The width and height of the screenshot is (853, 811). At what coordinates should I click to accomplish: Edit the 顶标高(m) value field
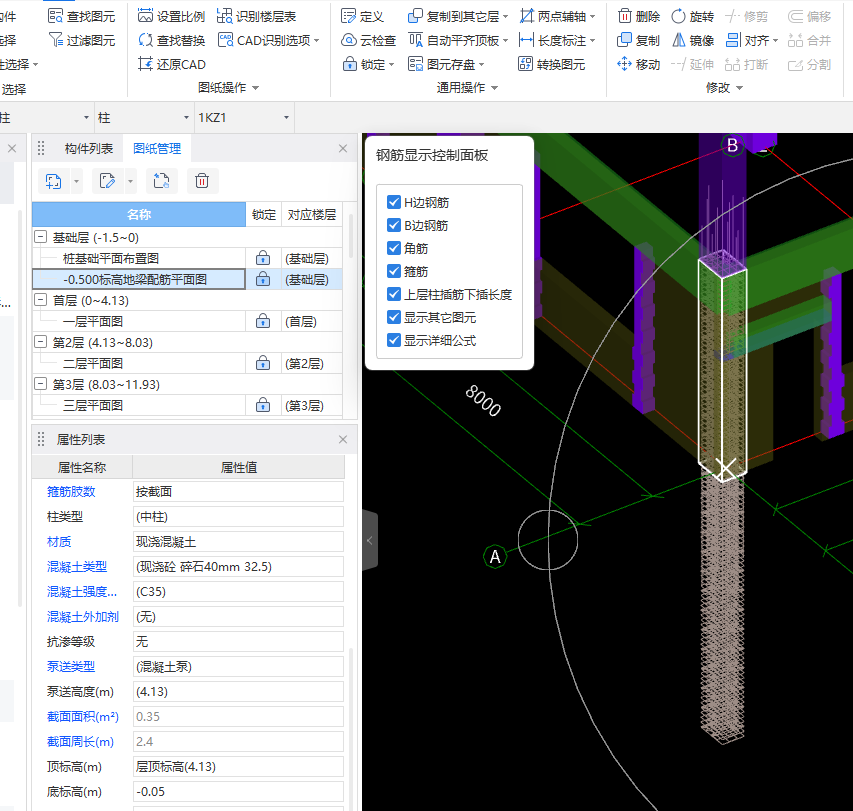coord(238,766)
